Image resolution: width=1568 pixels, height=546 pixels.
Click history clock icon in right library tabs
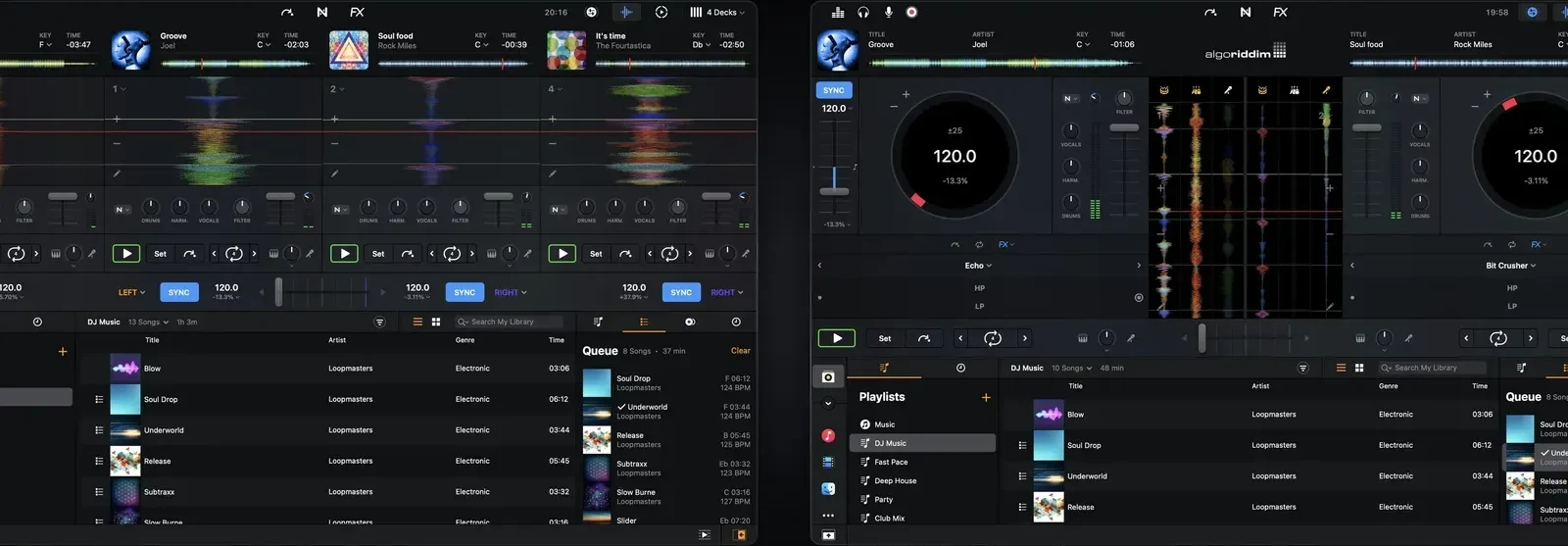960,368
